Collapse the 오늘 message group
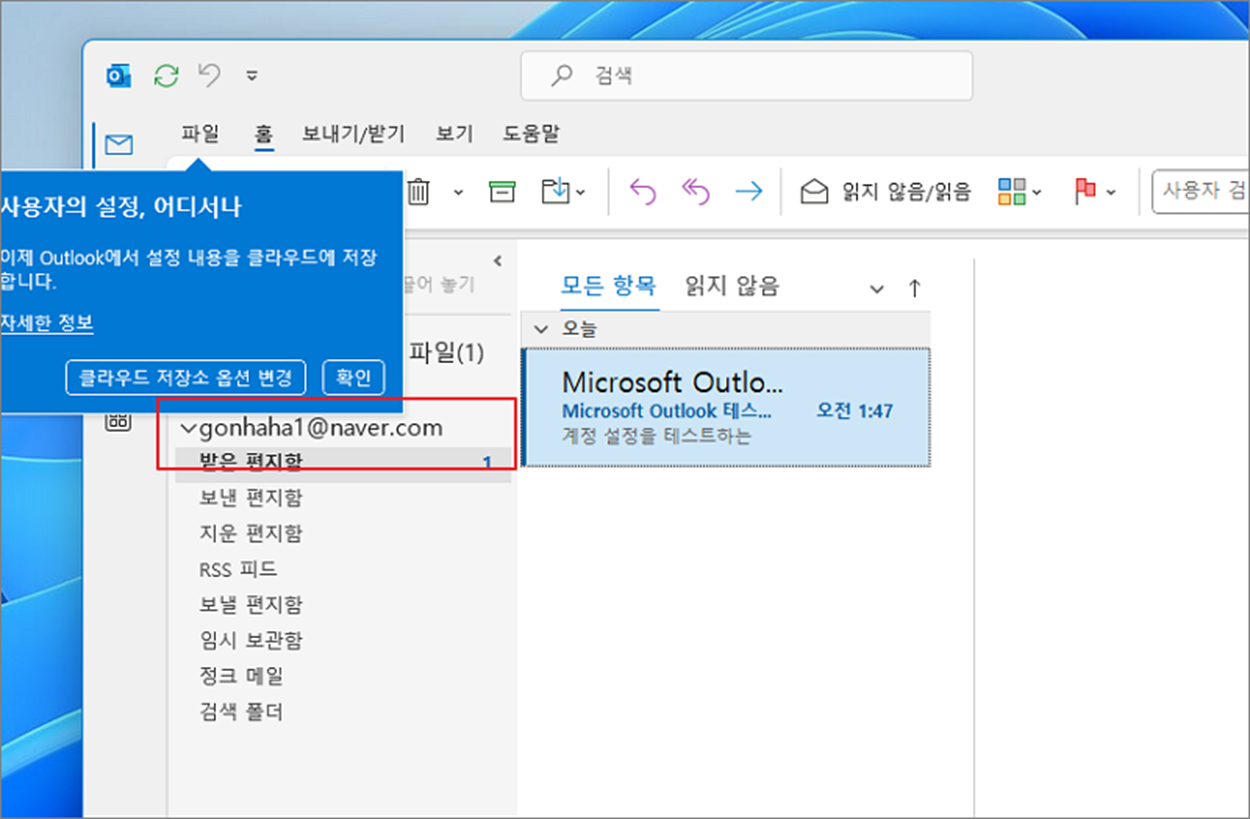Image resolution: width=1250 pixels, height=819 pixels. coord(542,328)
